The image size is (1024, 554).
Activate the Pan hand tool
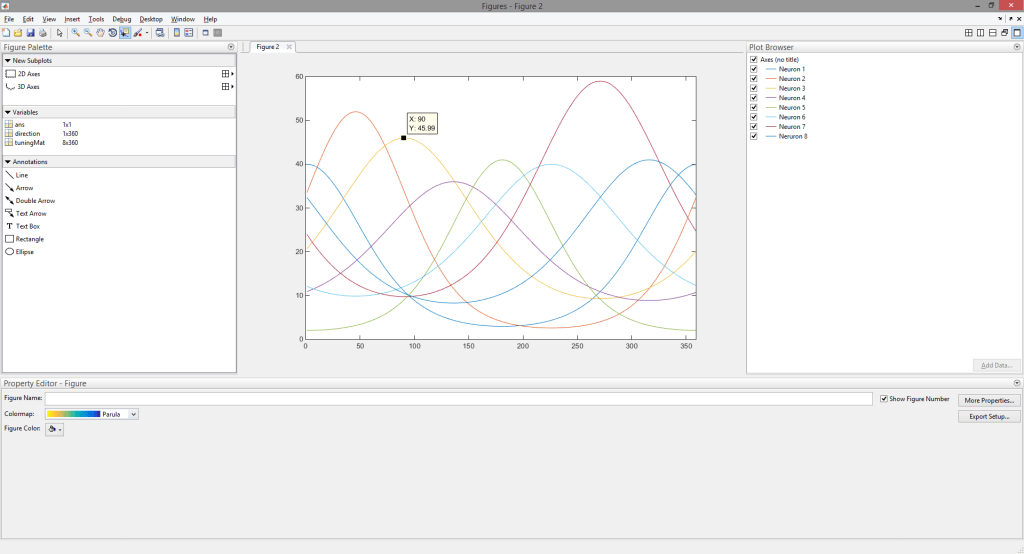[100, 33]
